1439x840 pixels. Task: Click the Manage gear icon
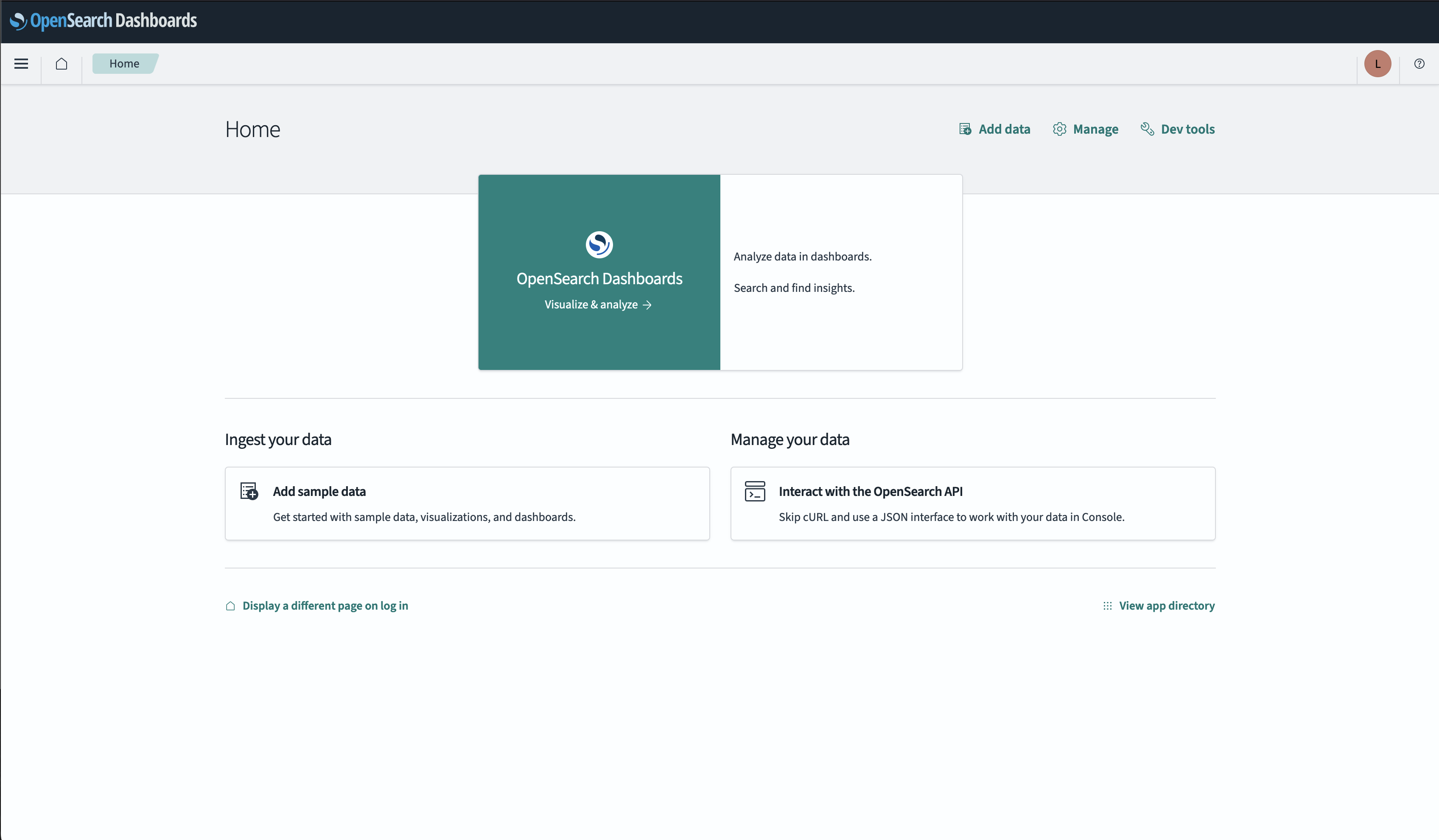click(x=1059, y=129)
